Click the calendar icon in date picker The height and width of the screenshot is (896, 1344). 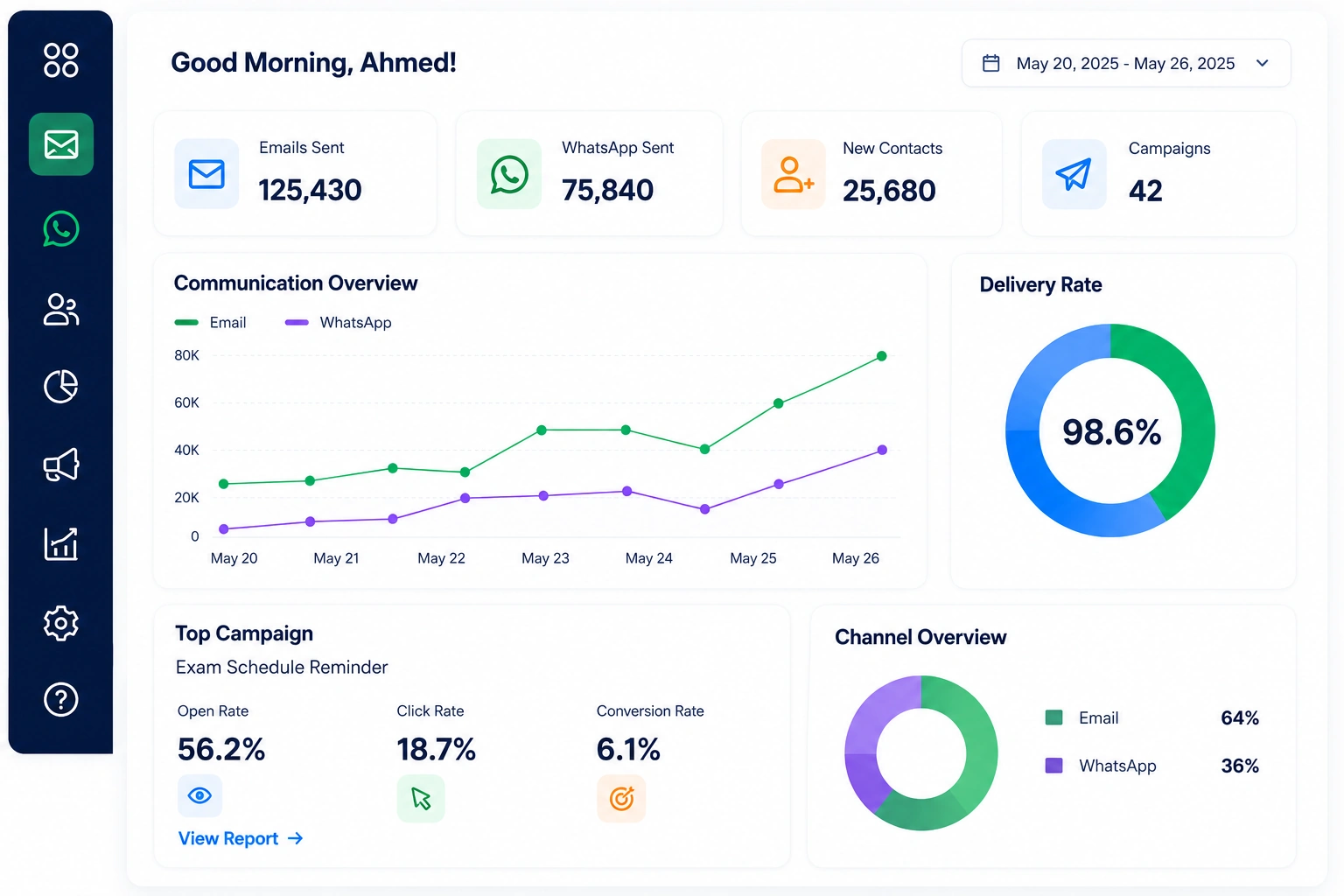[991, 63]
